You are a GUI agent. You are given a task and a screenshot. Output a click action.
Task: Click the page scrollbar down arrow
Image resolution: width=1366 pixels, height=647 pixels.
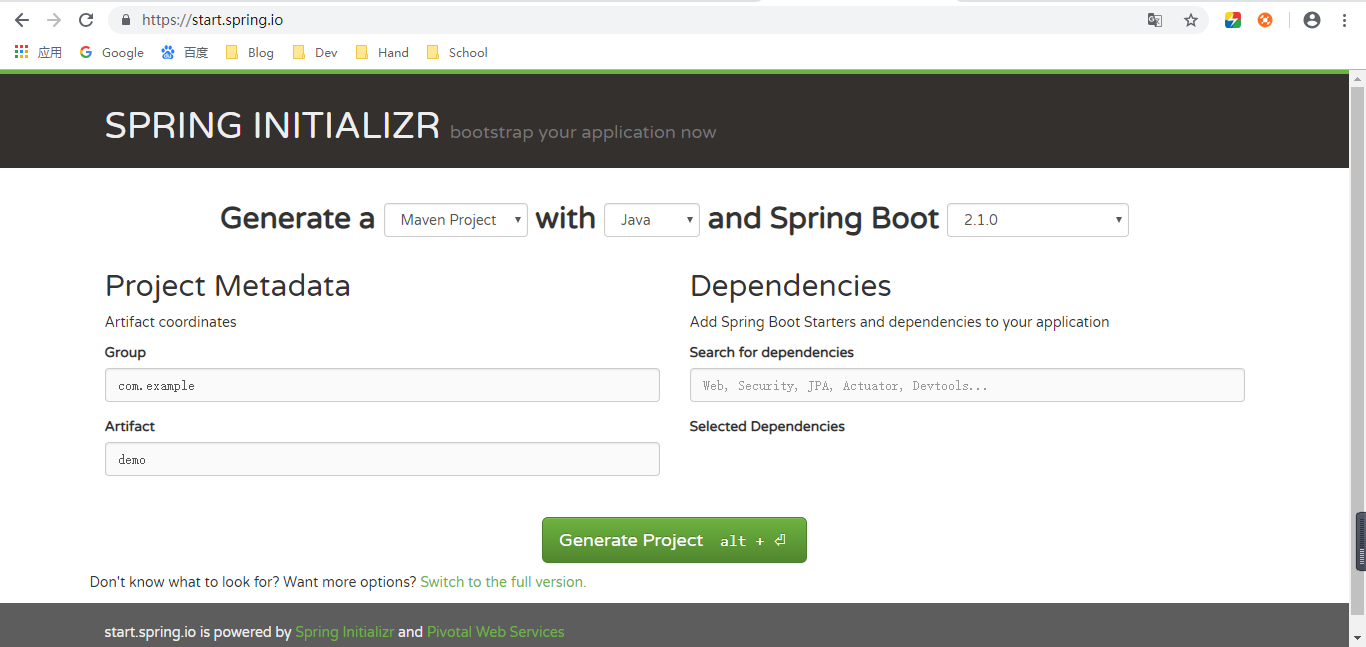(x=1357, y=638)
